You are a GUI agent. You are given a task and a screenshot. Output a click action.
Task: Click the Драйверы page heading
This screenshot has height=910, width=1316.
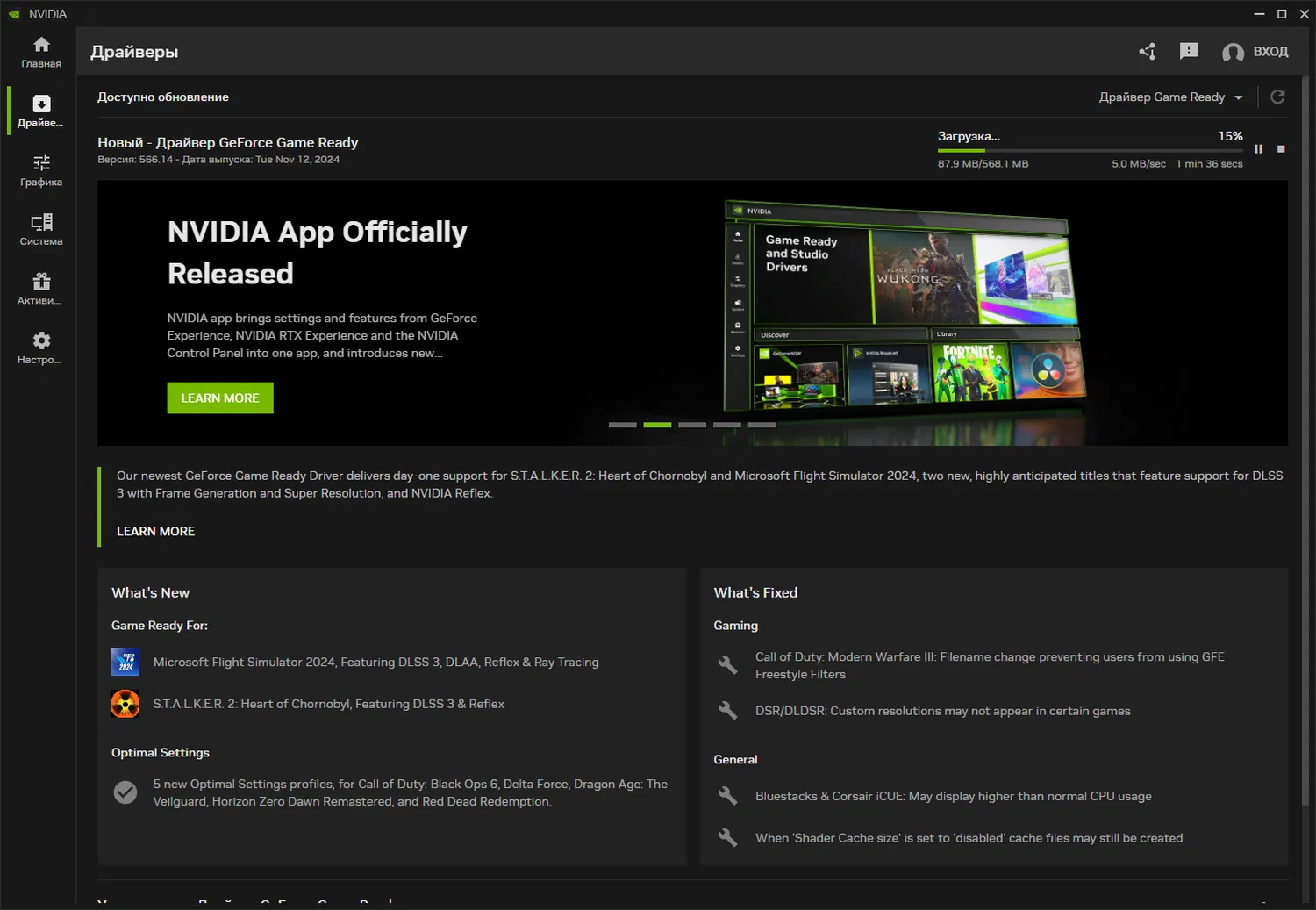pos(134,52)
